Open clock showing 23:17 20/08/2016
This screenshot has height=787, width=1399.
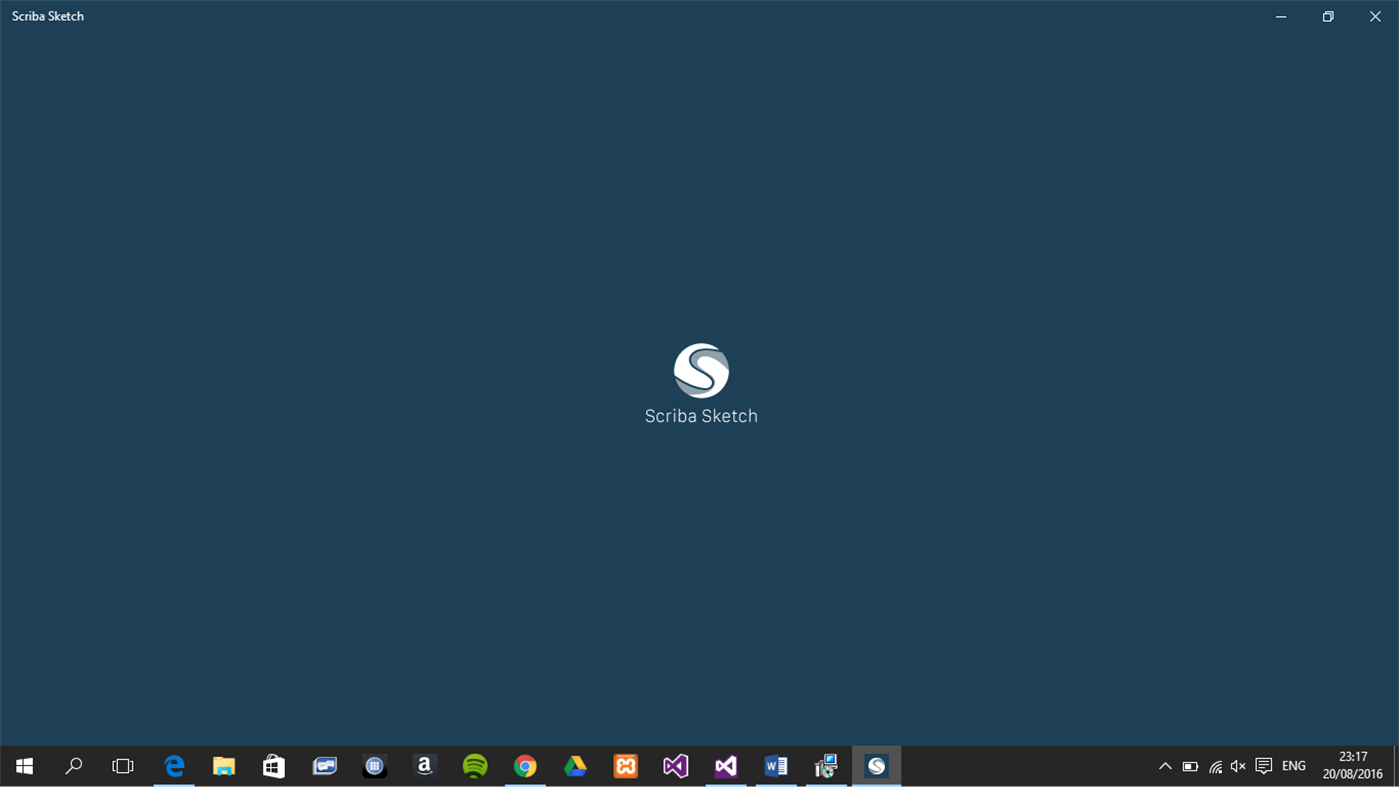(1353, 766)
